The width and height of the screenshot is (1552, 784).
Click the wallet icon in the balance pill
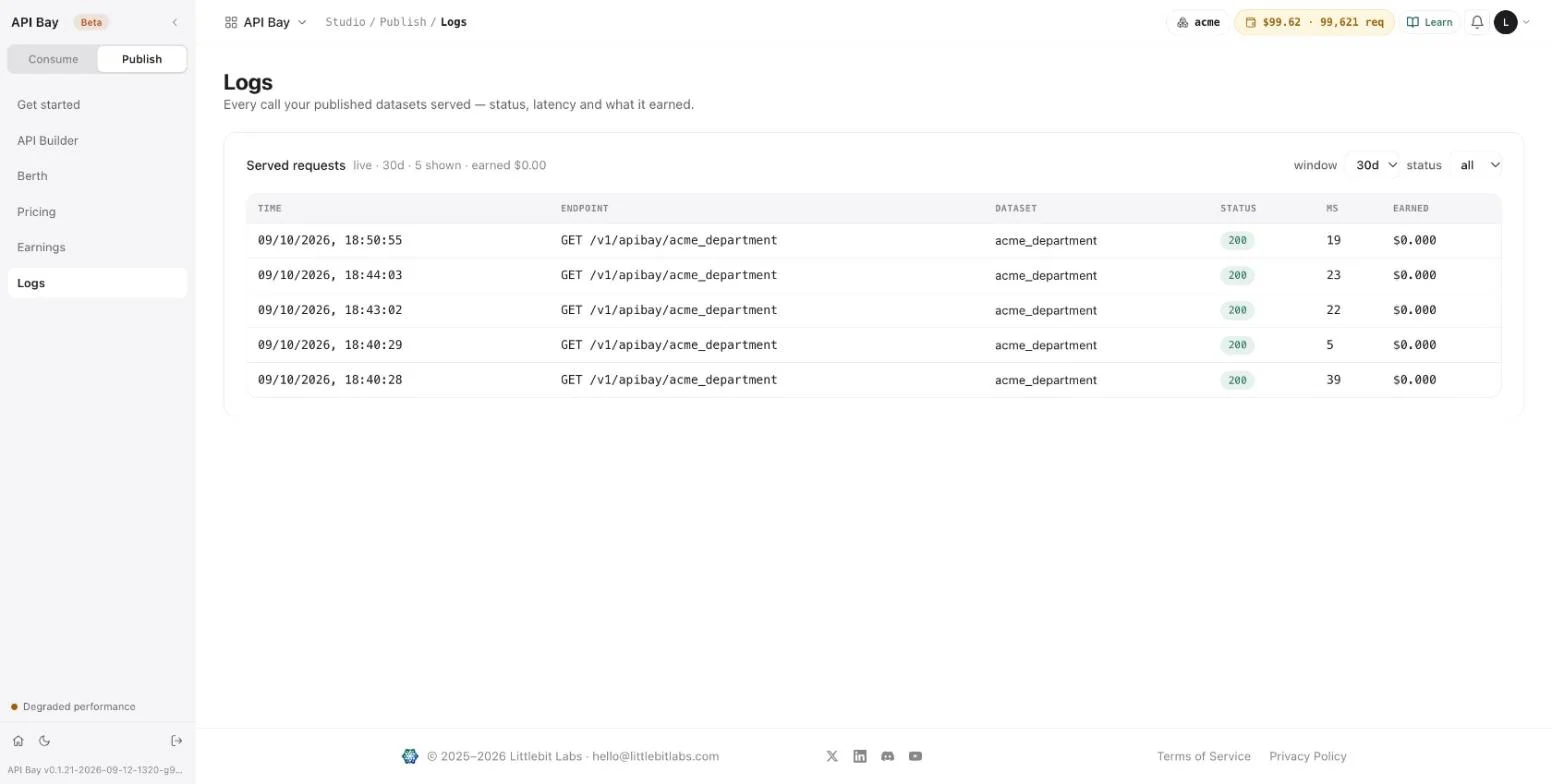(x=1250, y=22)
